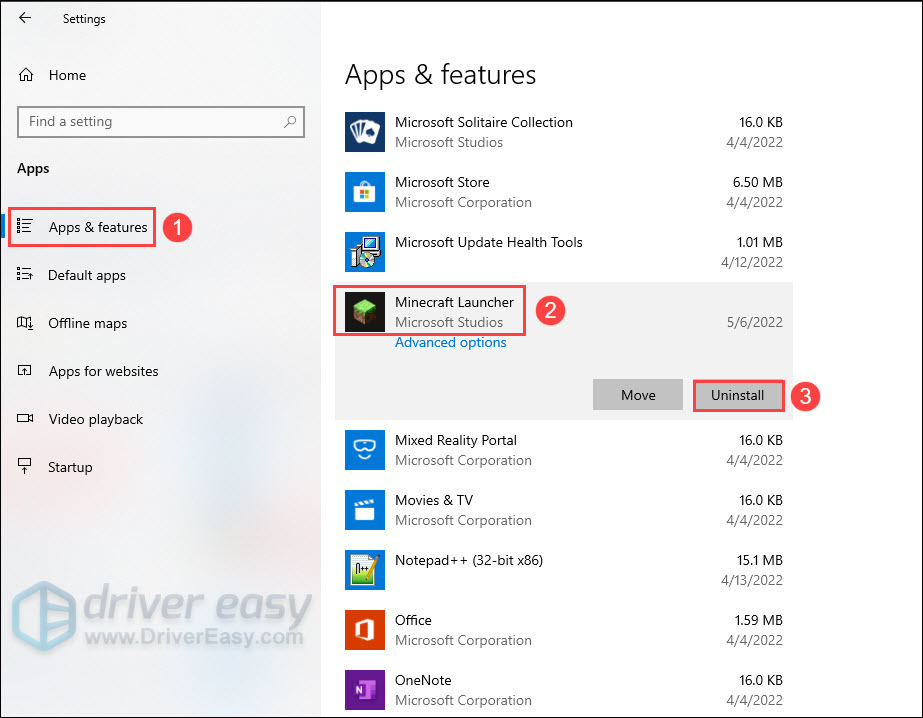Click the Video playback camera icon
923x718 pixels.
[x=25, y=418]
